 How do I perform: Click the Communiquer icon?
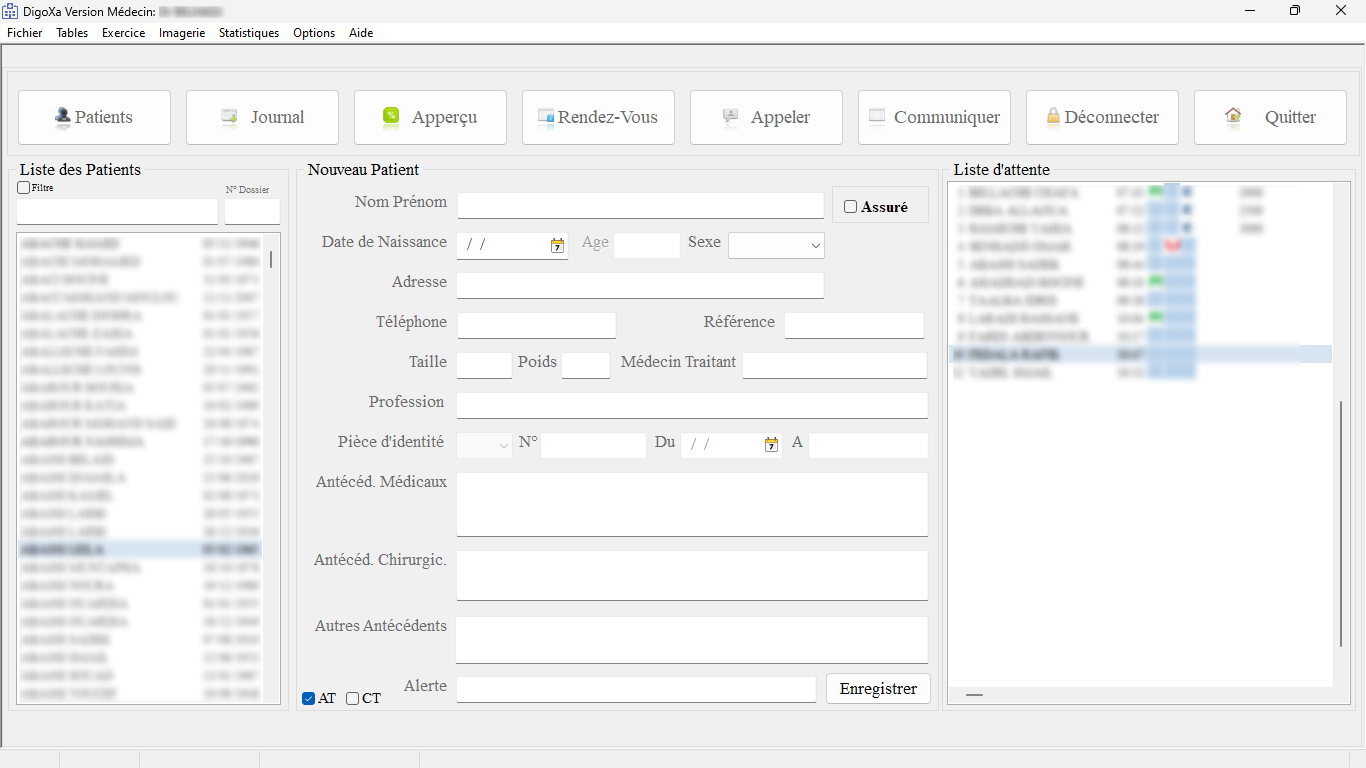(x=877, y=117)
